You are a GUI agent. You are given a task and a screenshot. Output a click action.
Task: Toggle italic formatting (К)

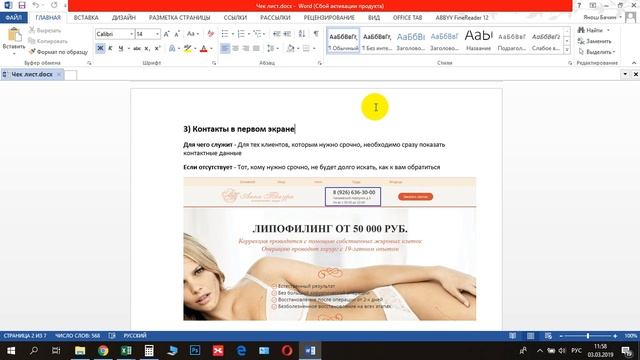(x=110, y=49)
